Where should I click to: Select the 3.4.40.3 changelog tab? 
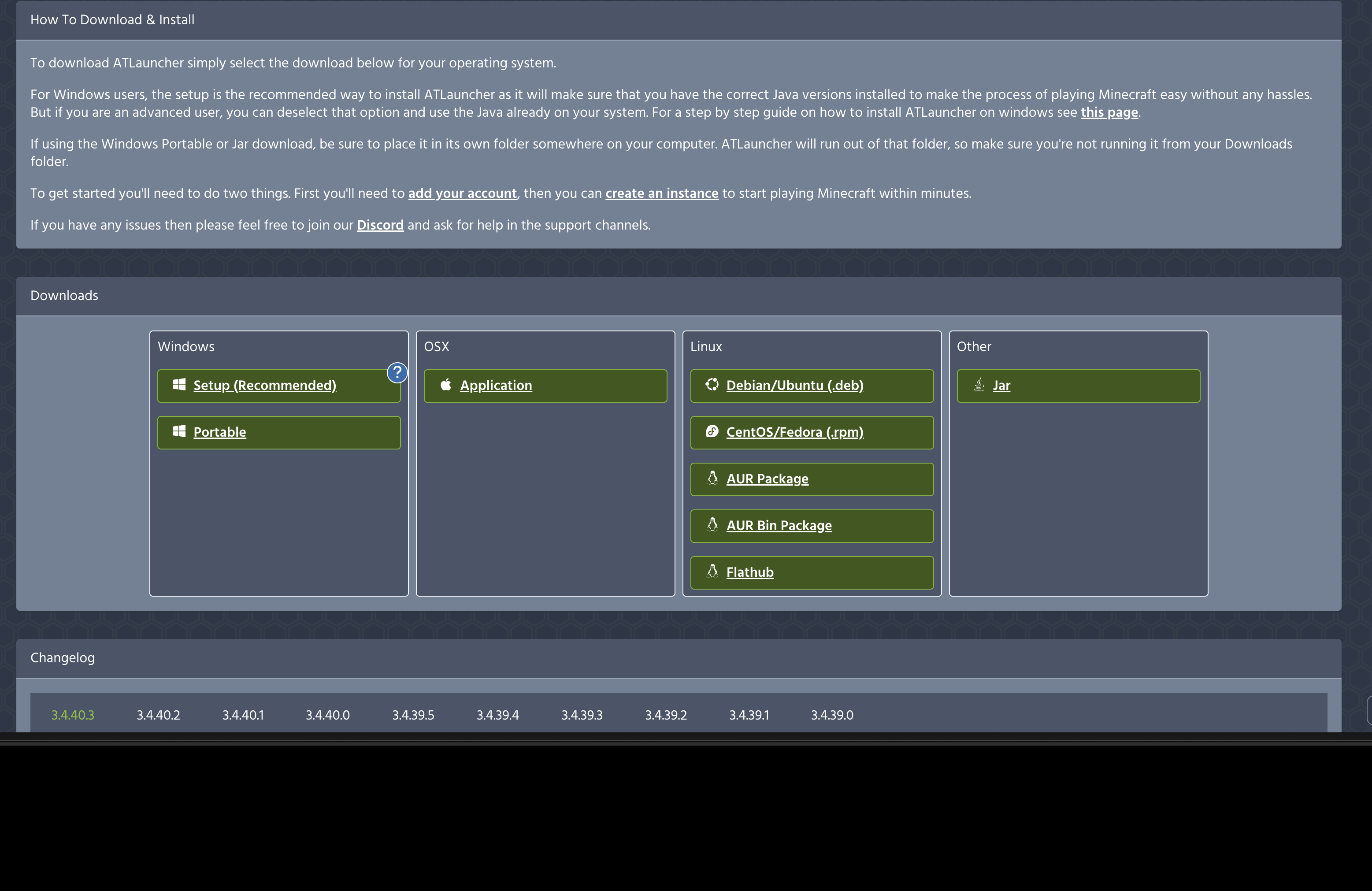point(73,715)
